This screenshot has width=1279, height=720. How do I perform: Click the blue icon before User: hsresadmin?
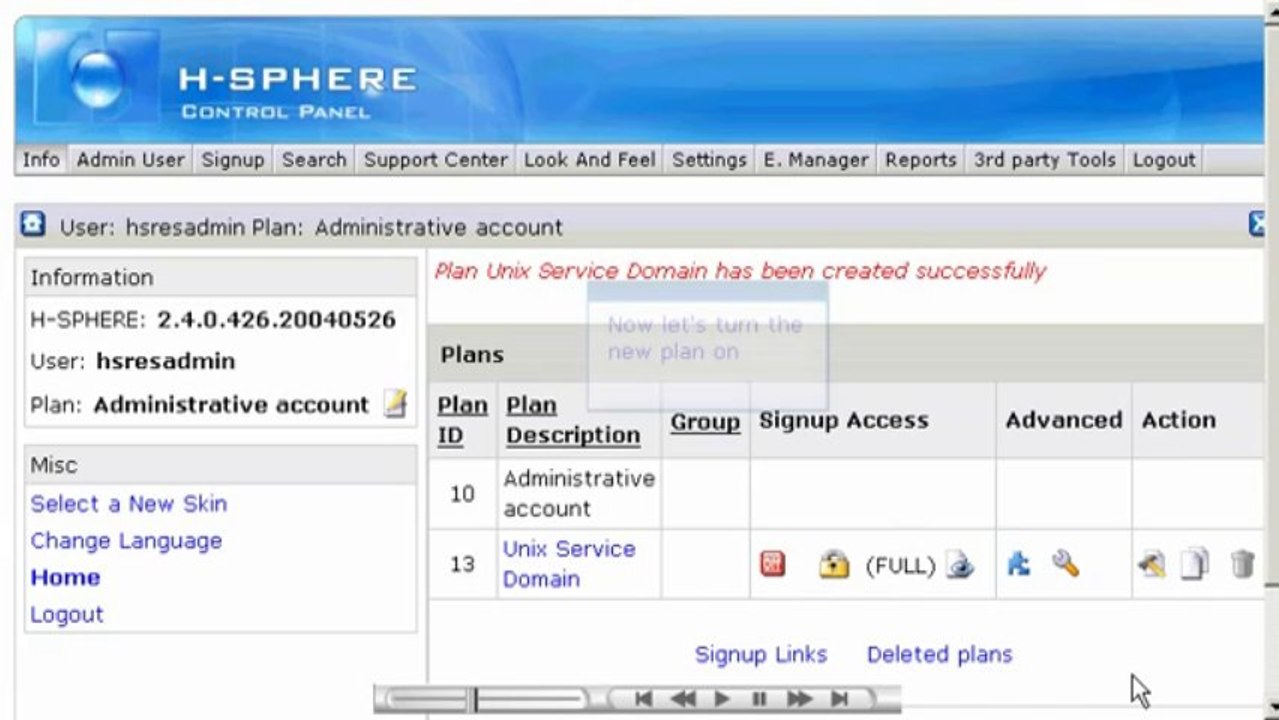point(33,224)
